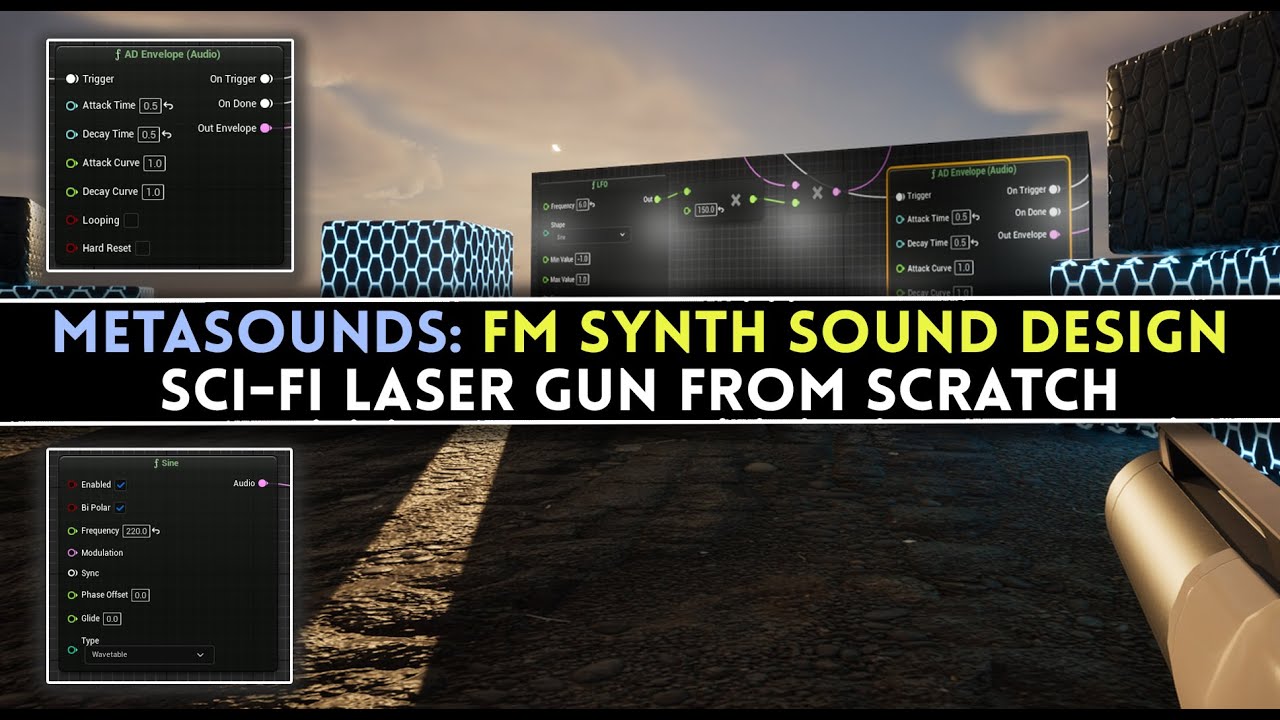The width and height of the screenshot is (1280, 720).
Task: Click the Attack Curve 1.0 field in the top-left AD Envelope node
Action: [x=155, y=163]
